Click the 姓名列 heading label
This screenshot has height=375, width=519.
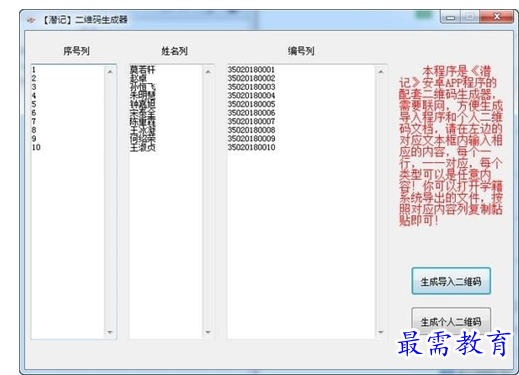174,51
